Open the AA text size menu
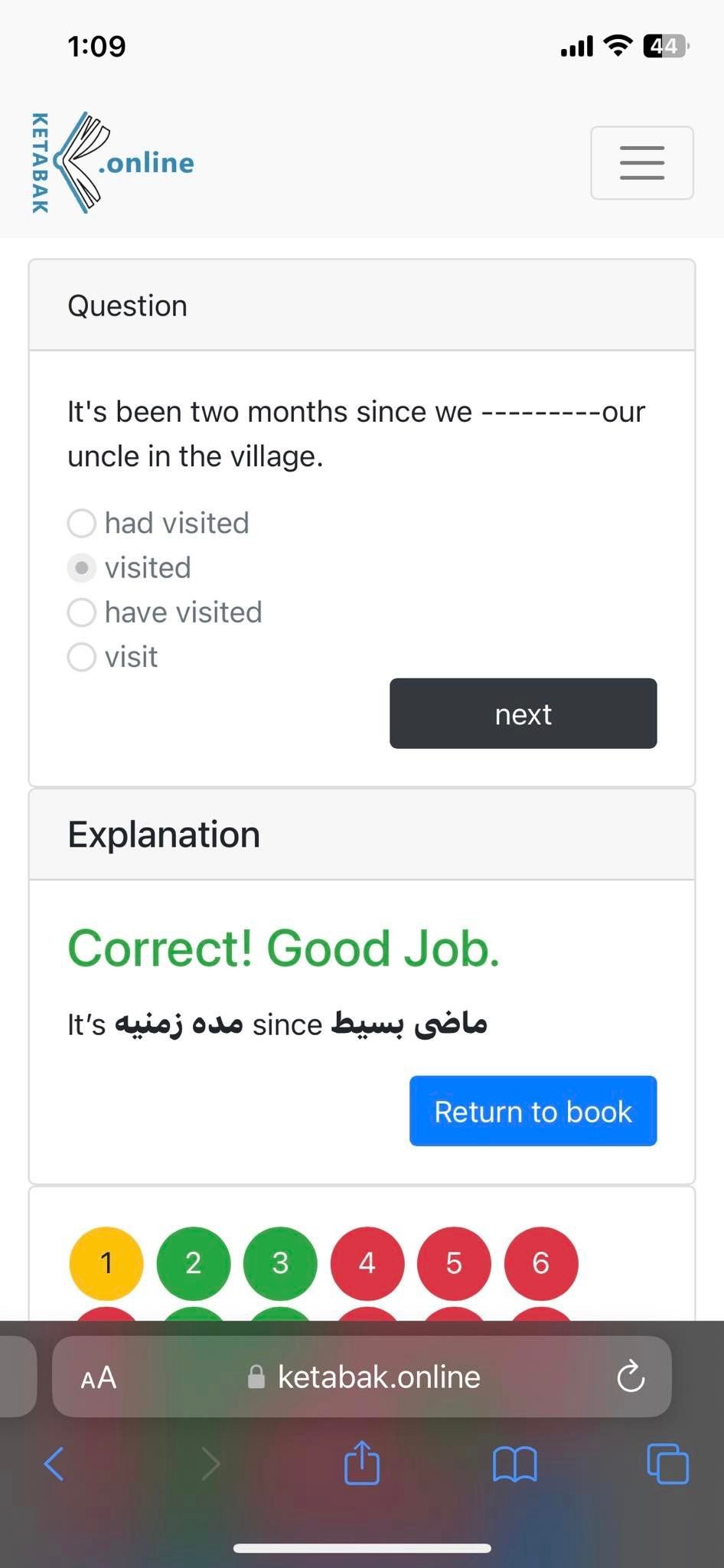The image size is (724, 1568). tap(99, 1377)
